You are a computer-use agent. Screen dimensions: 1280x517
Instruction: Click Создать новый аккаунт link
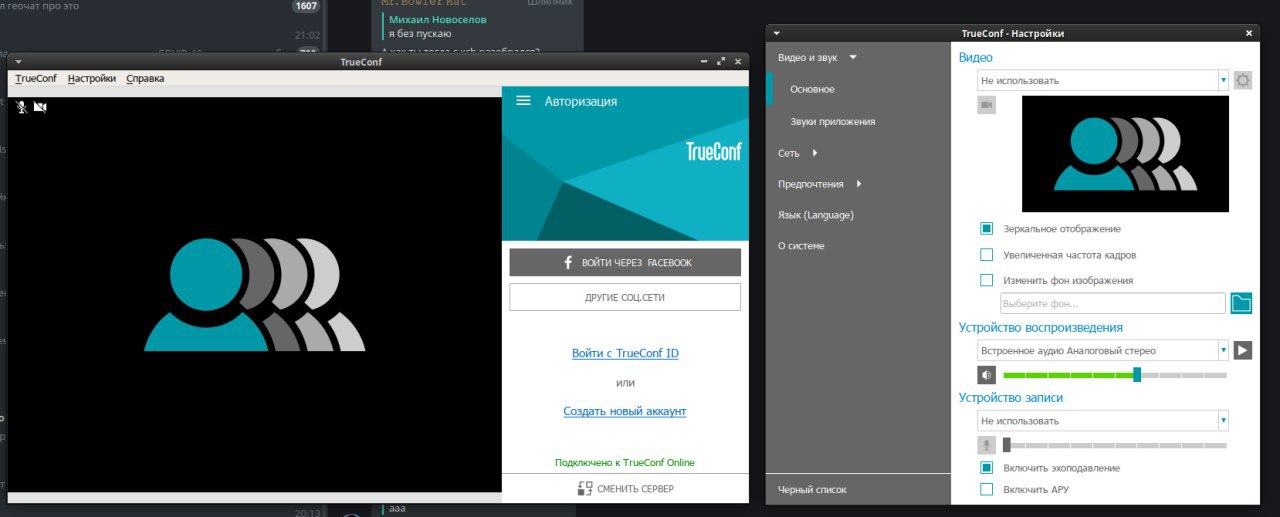(x=625, y=411)
